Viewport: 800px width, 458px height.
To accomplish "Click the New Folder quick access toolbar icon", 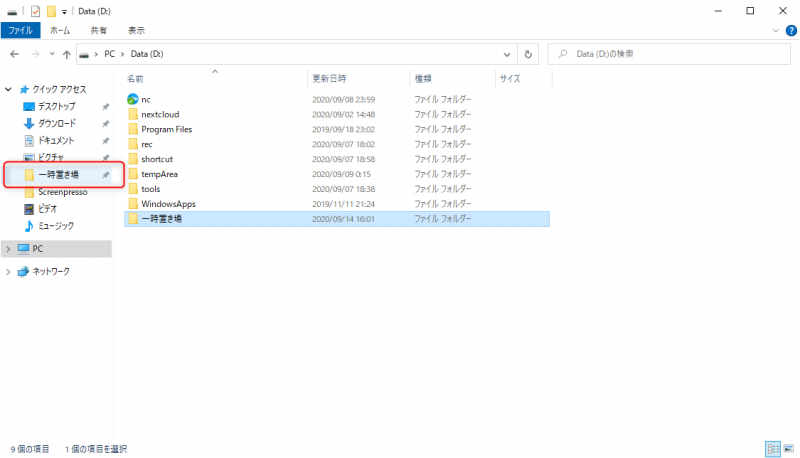I will point(51,11).
